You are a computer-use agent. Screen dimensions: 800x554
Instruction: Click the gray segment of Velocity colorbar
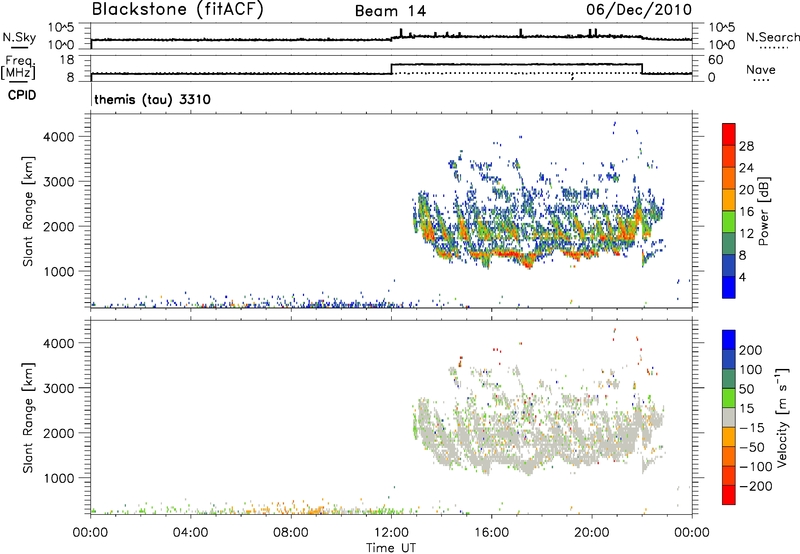[x=729, y=417]
